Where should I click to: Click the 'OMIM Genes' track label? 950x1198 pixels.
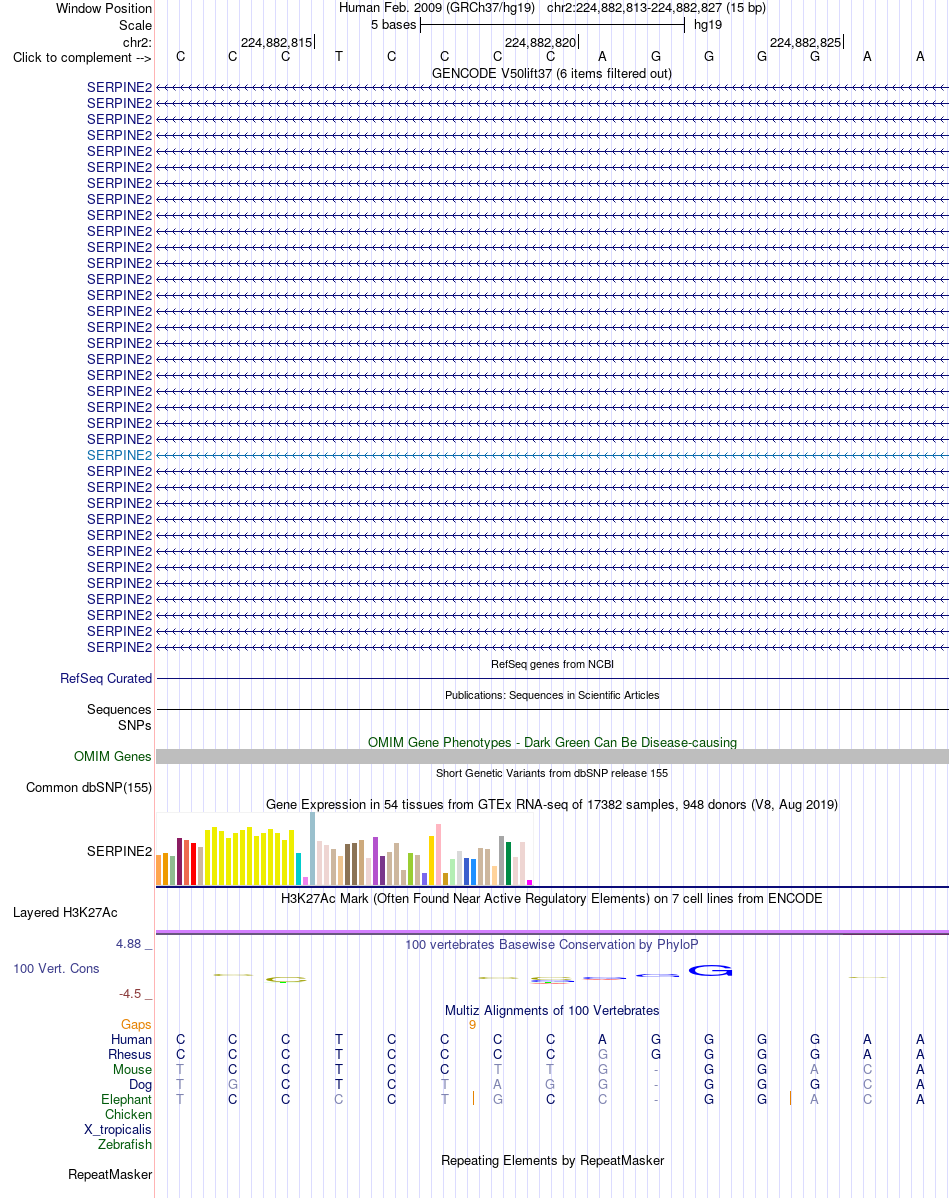[112, 756]
